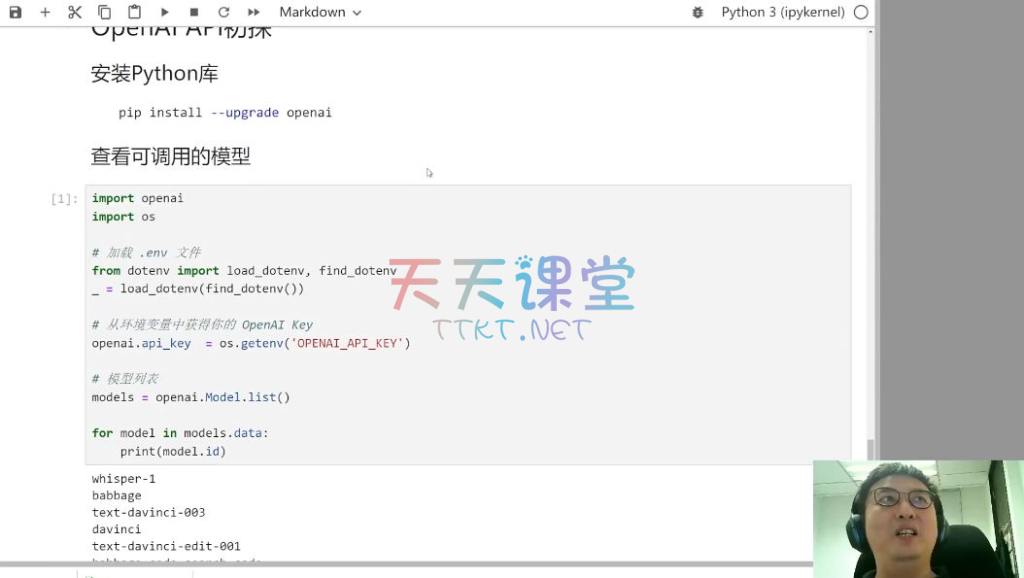Run the selected cell

coord(165,12)
